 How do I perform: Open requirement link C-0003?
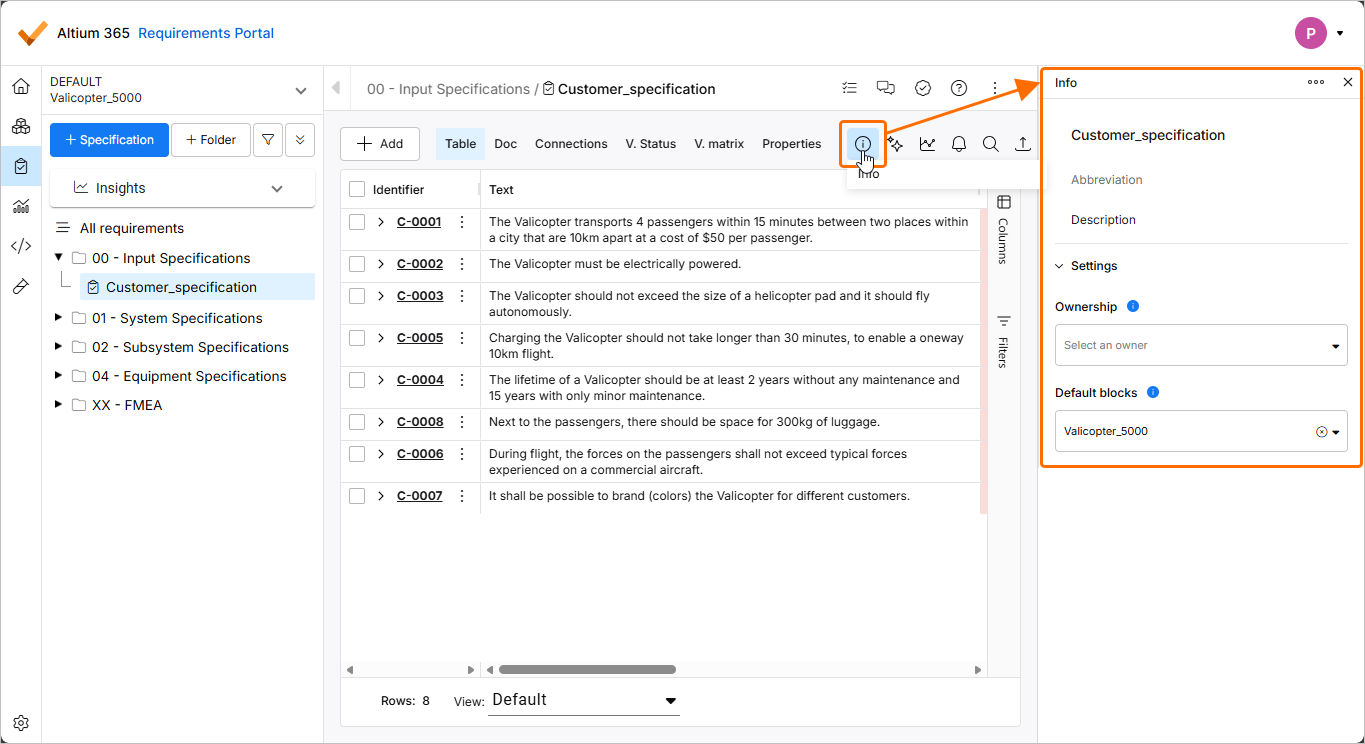tap(419, 296)
